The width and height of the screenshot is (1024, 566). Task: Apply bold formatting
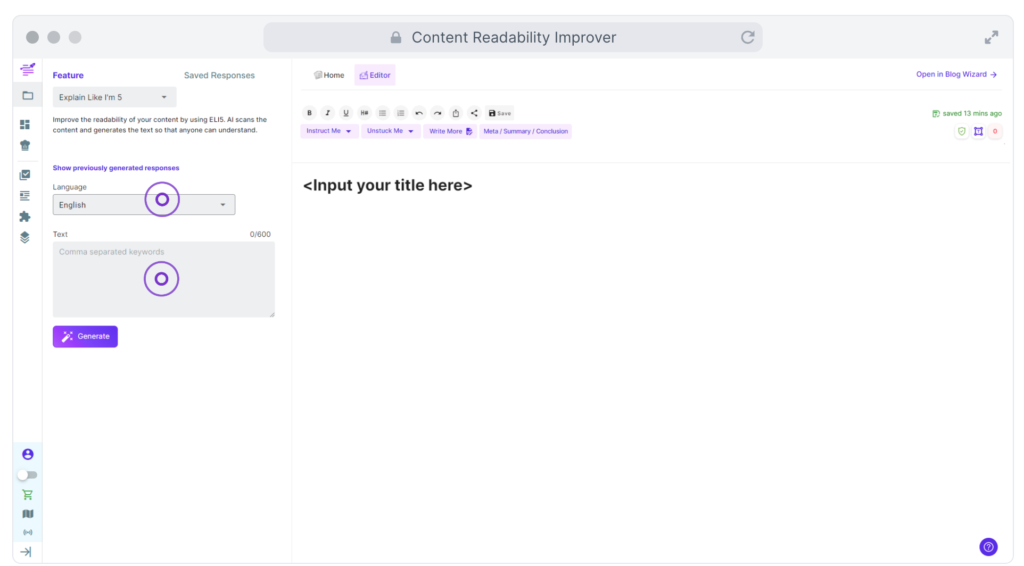click(x=310, y=113)
